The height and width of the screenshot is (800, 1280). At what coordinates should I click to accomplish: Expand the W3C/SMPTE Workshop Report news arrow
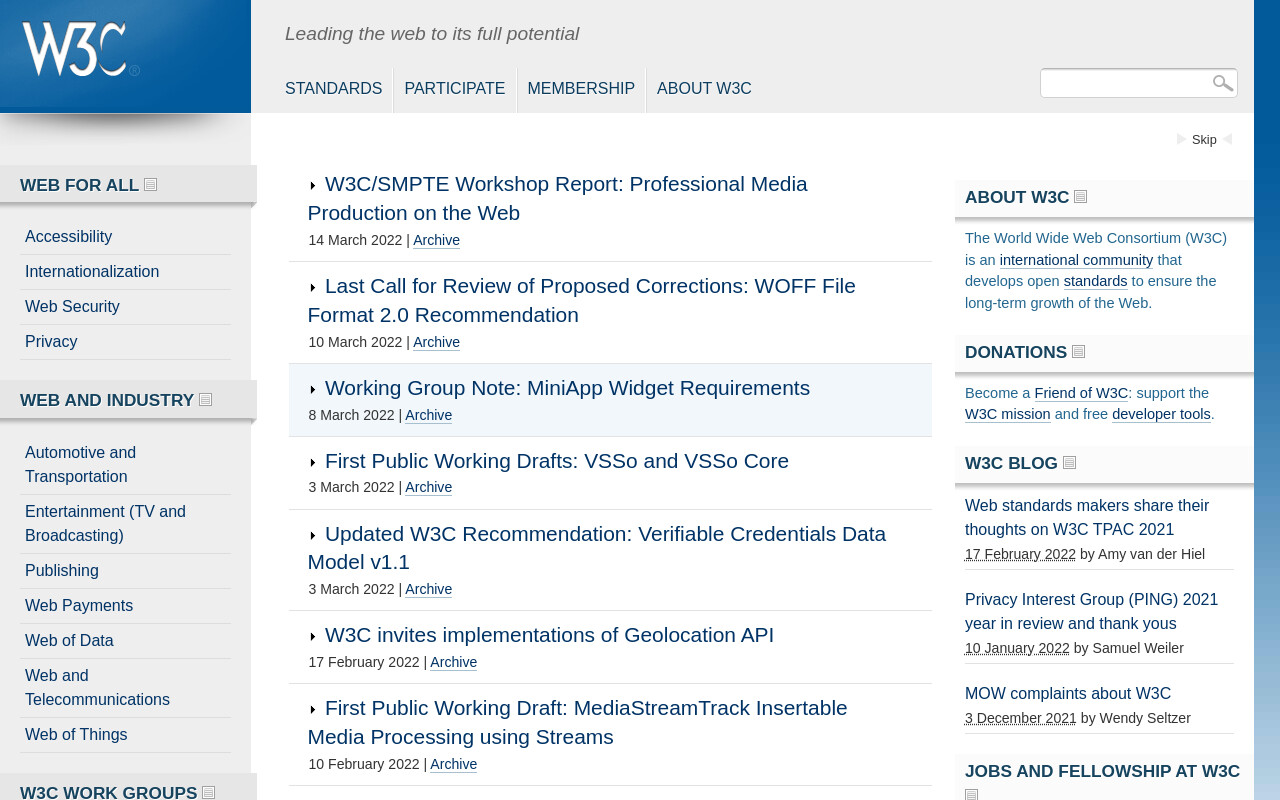click(x=313, y=186)
